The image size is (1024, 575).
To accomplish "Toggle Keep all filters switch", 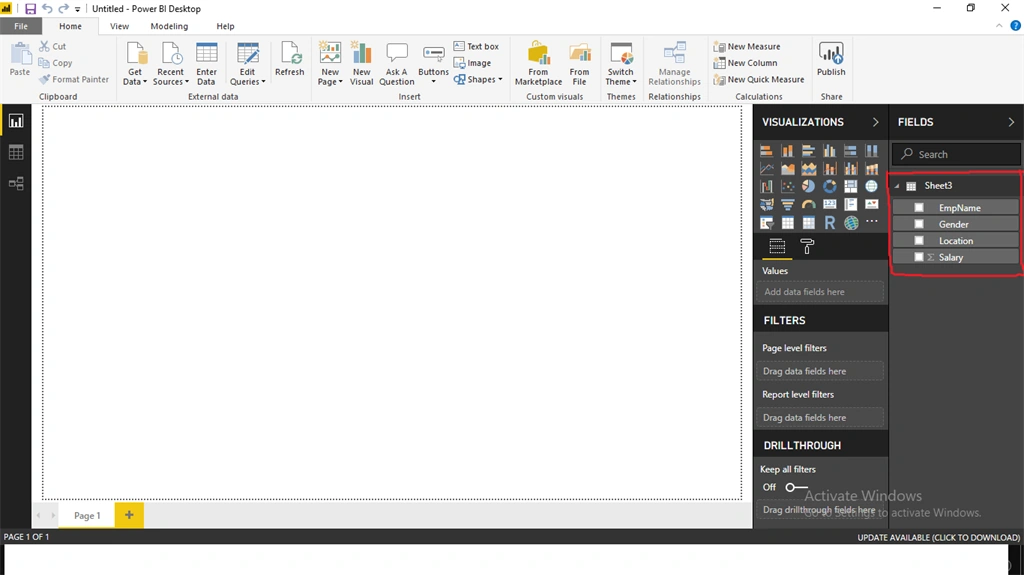I will [797, 487].
